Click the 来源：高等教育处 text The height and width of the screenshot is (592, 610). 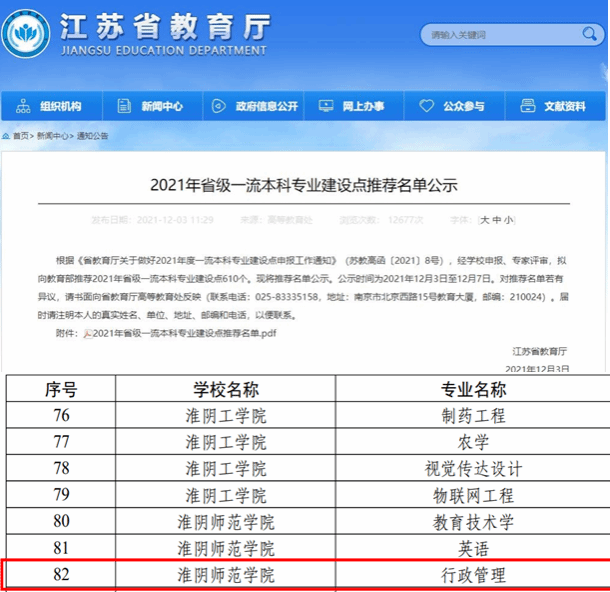tap(276, 220)
